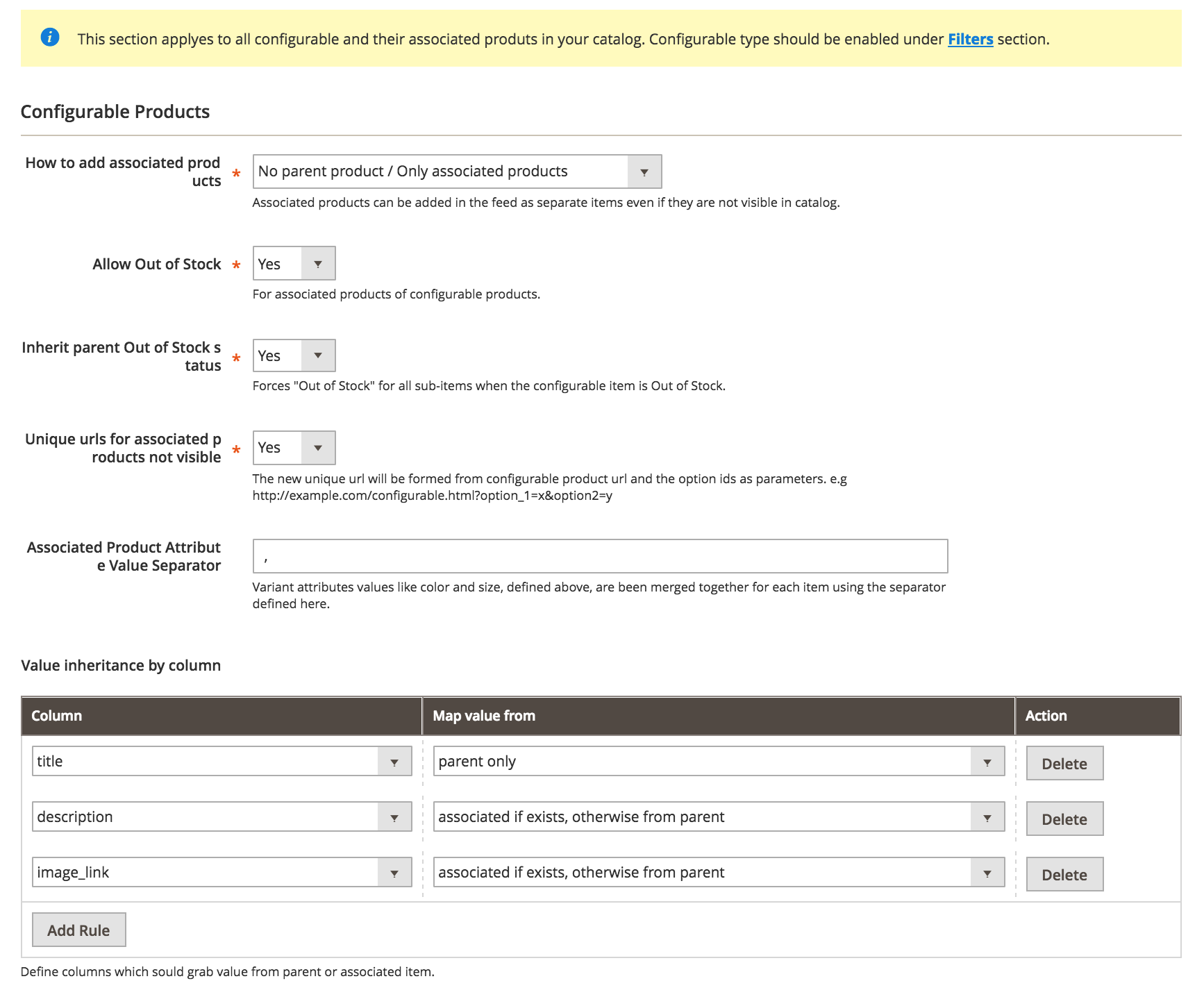This screenshot has width=1204, height=997.
Task: Open the map value dropdown for description
Action: click(x=719, y=816)
